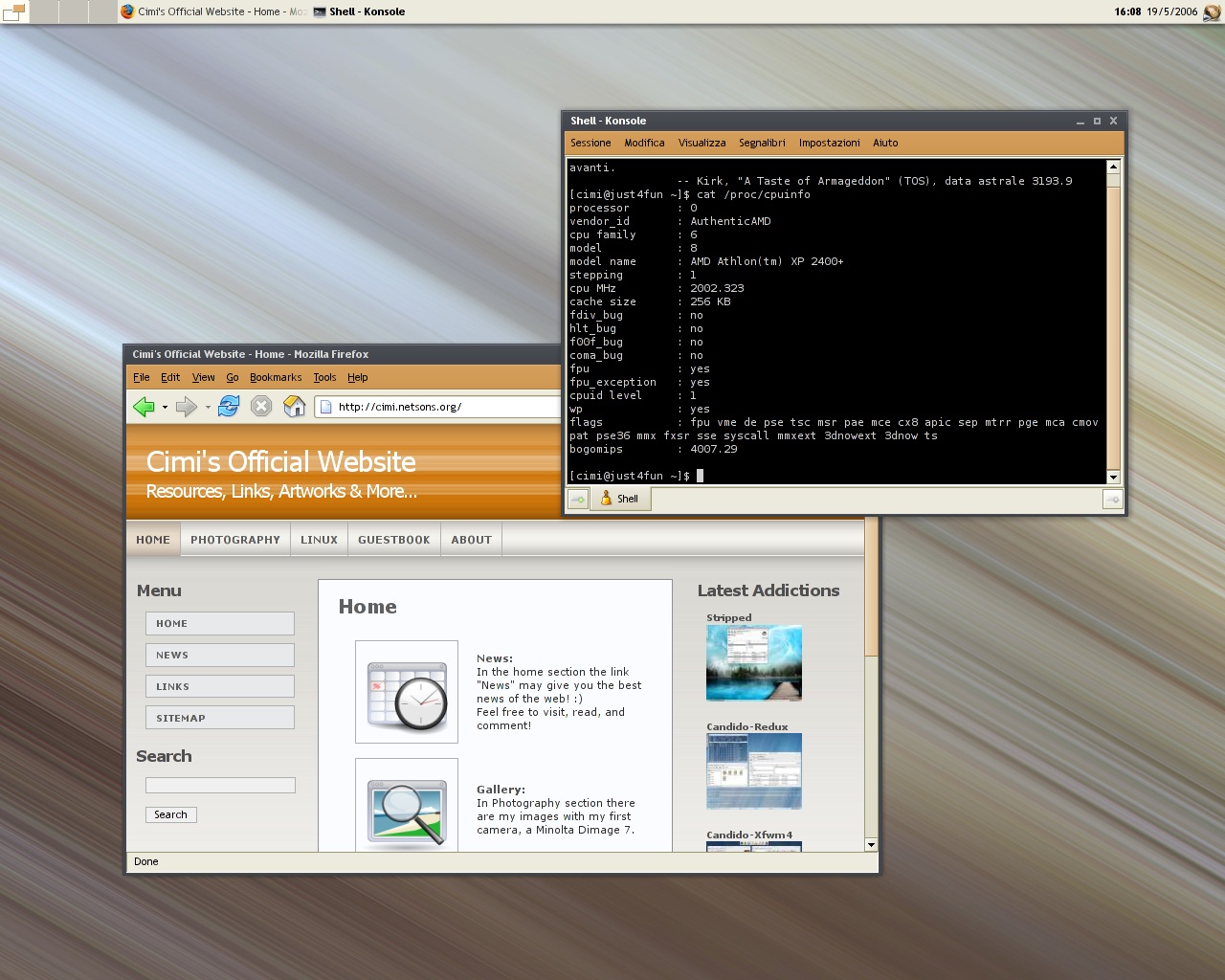
Task: Open Konsole Segnalibri menu
Action: pyautogui.click(x=762, y=143)
